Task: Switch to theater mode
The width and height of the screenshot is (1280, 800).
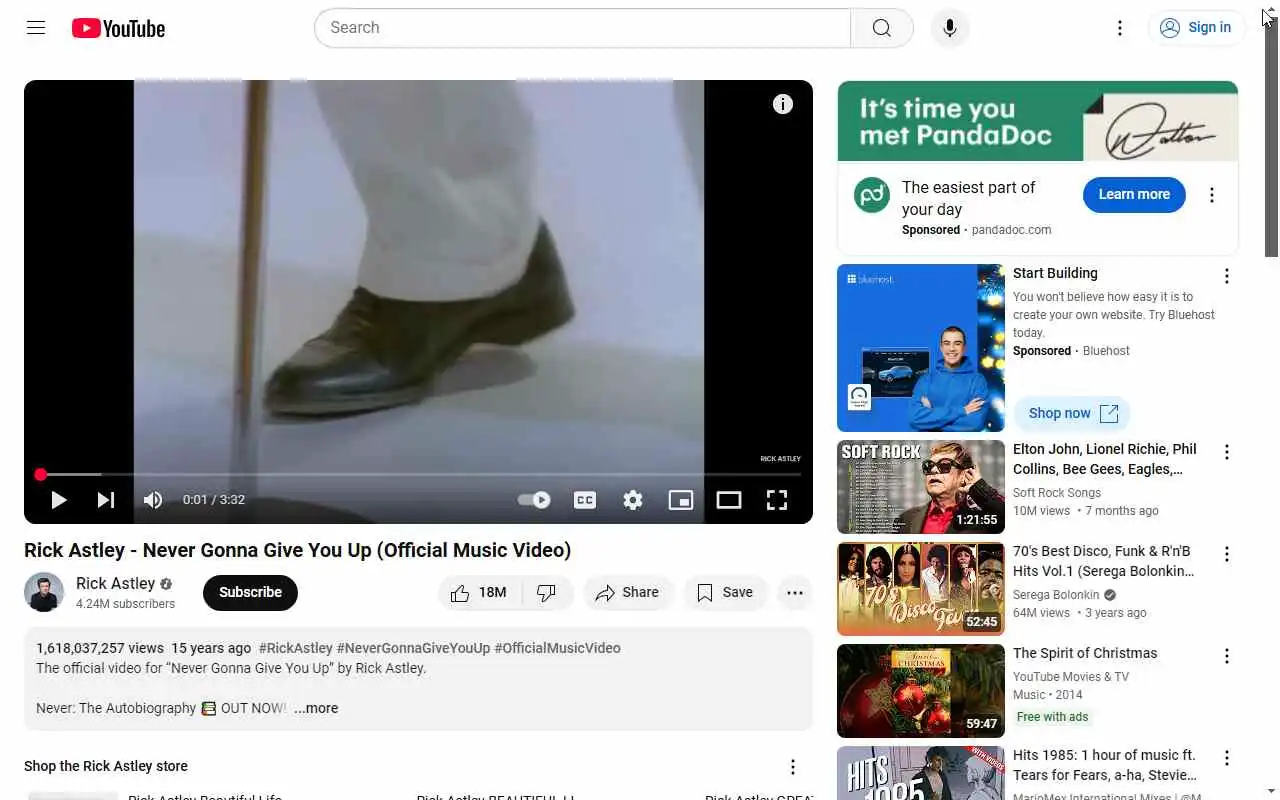Action: click(x=729, y=500)
